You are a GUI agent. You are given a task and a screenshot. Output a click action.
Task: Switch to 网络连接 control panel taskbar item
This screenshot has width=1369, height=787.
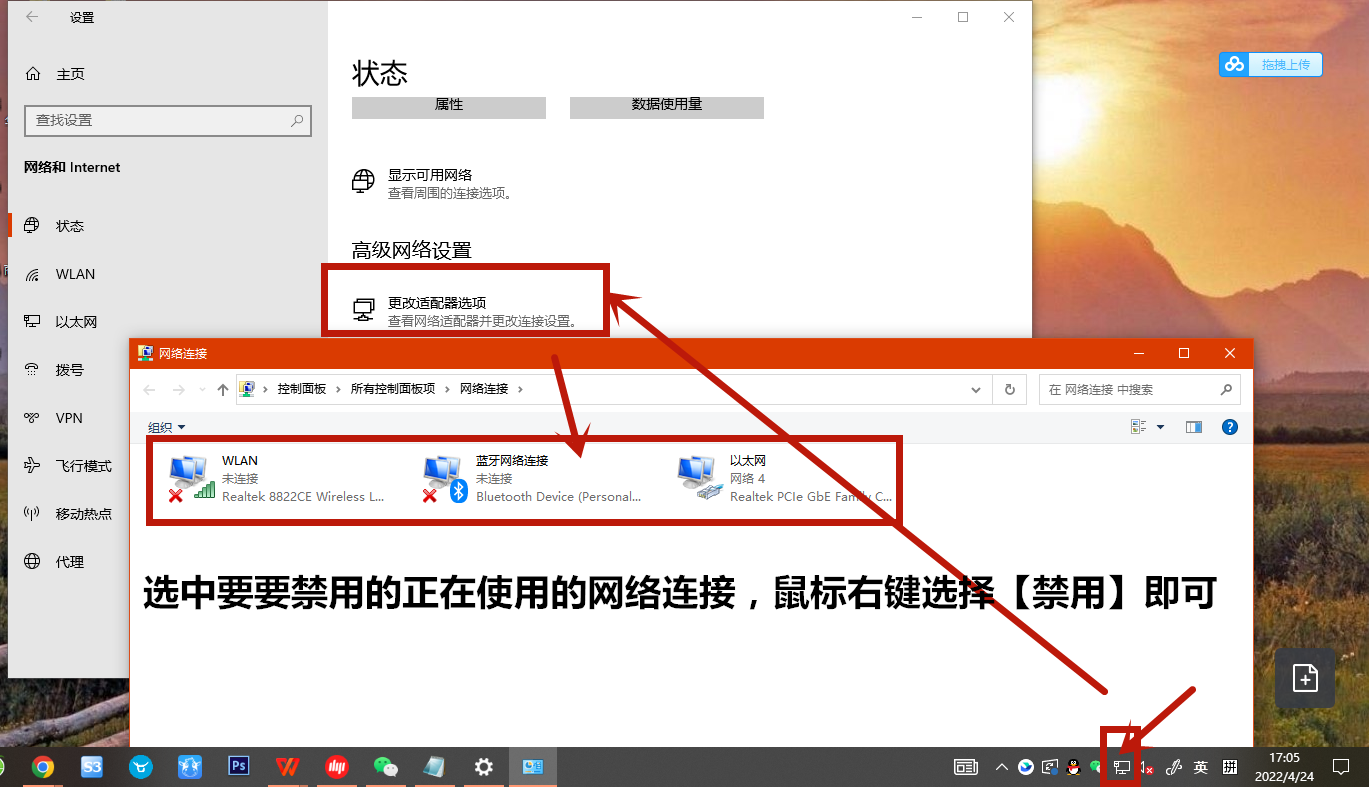pyautogui.click(x=533, y=767)
